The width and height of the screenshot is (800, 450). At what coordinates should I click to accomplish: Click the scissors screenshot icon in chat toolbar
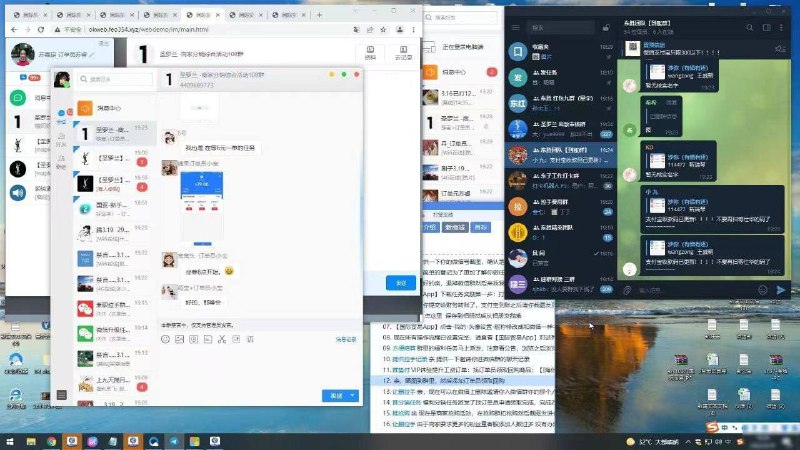click(x=222, y=339)
